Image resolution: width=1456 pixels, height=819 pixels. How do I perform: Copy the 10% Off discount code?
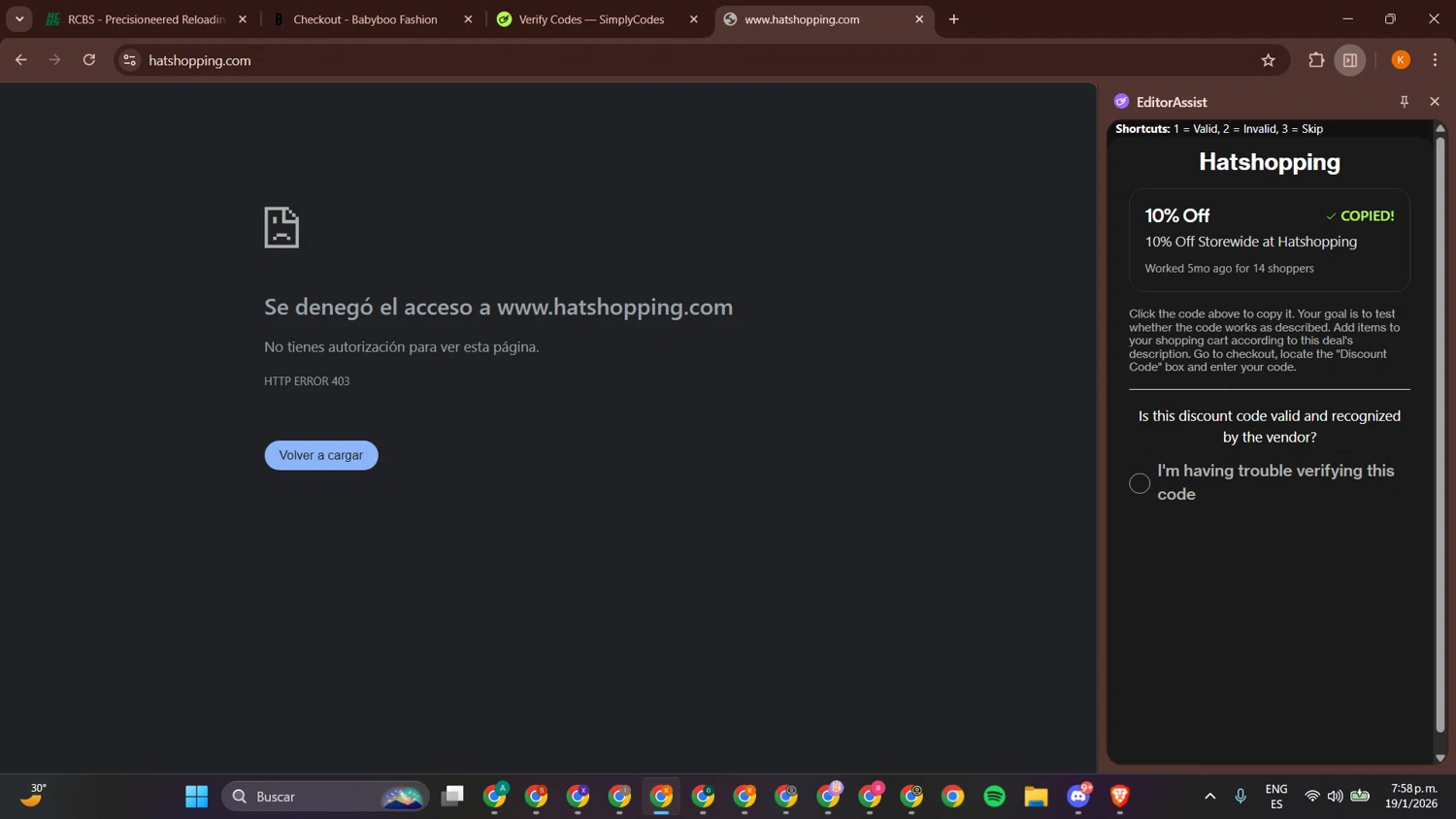click(1270, 240)
